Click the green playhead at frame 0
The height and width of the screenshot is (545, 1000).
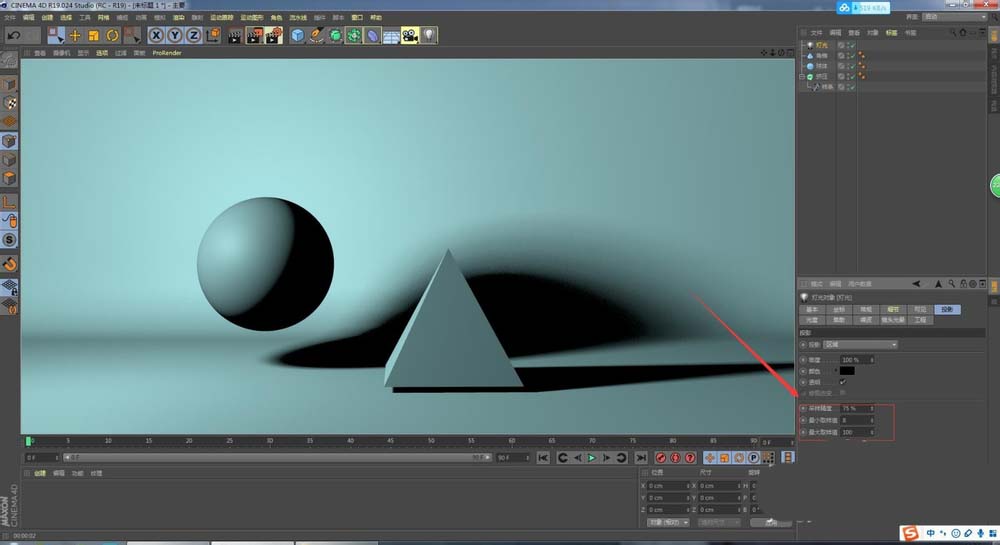click(28, 441)
